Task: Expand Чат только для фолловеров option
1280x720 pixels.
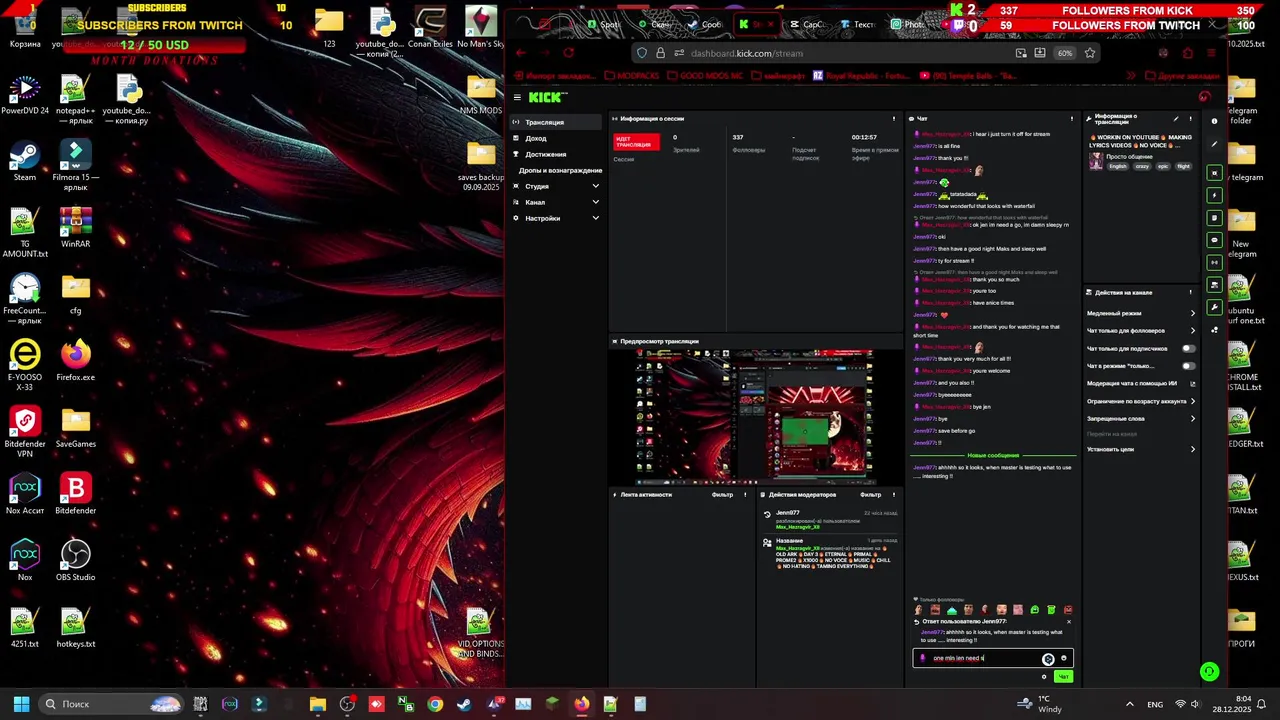Action: click(x=1140, y=331)
